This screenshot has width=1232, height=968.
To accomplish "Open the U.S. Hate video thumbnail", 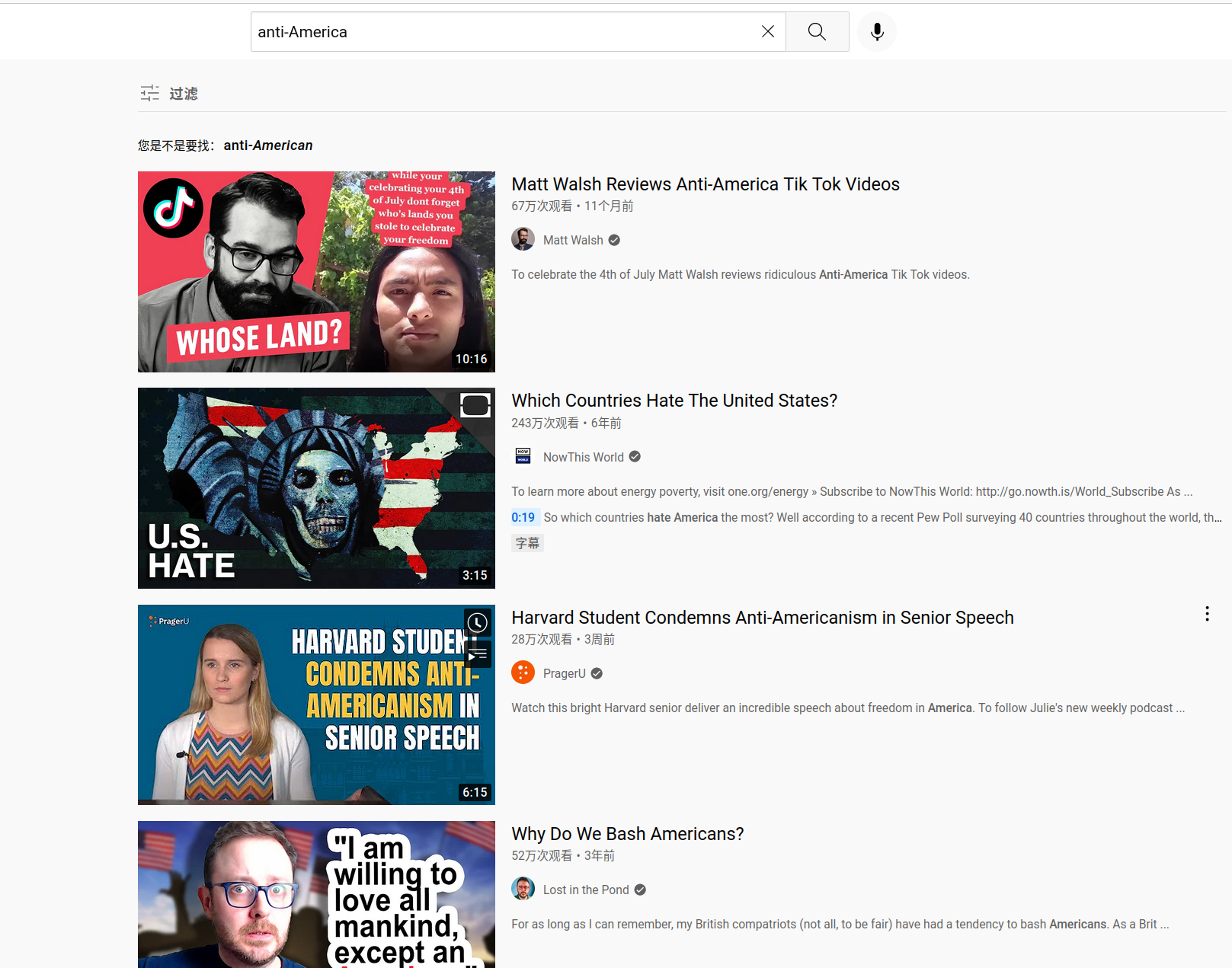I will (316, 488).
